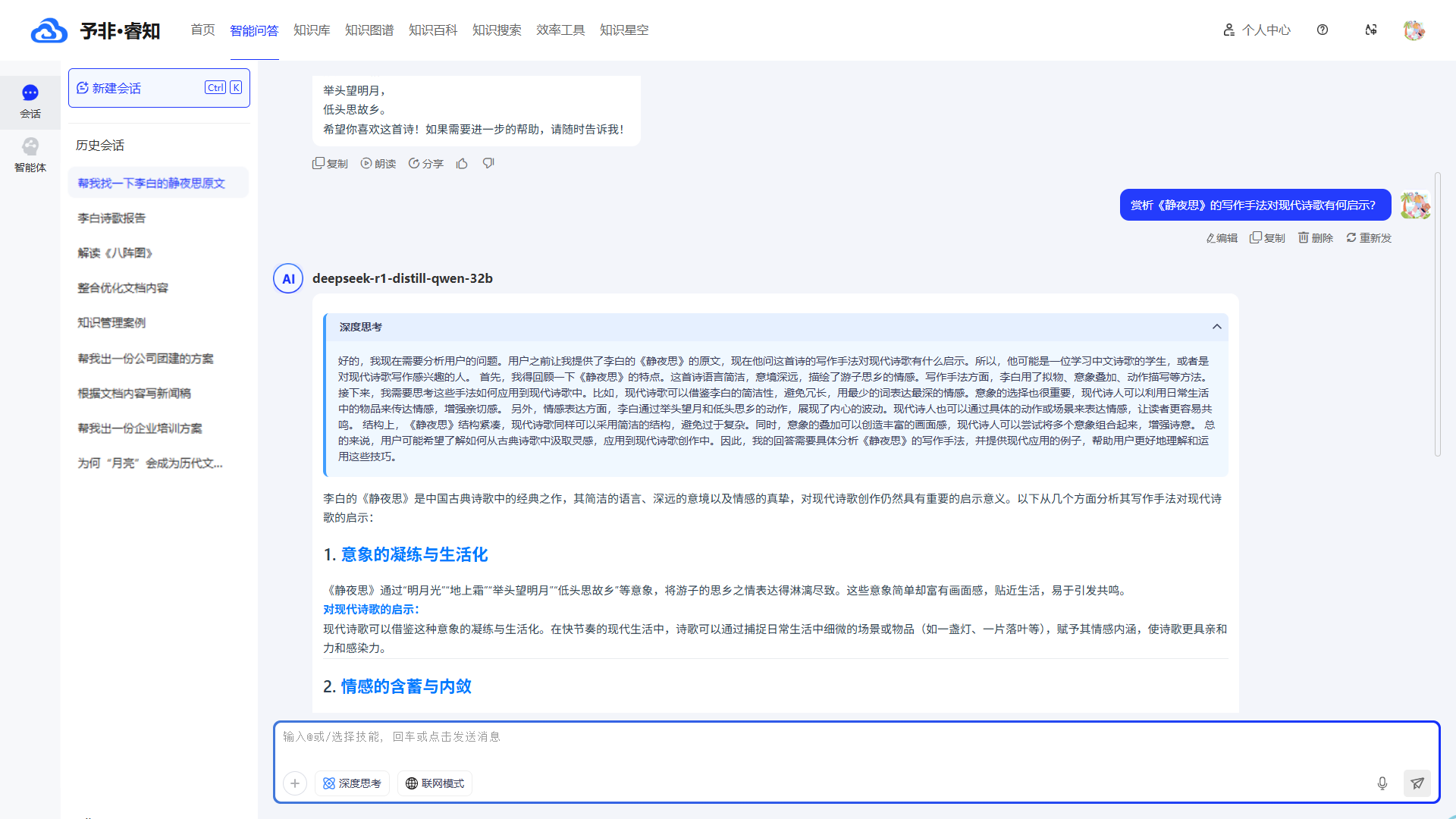
Task: Switch to 知识库 navigation tab
Action: 312,30
